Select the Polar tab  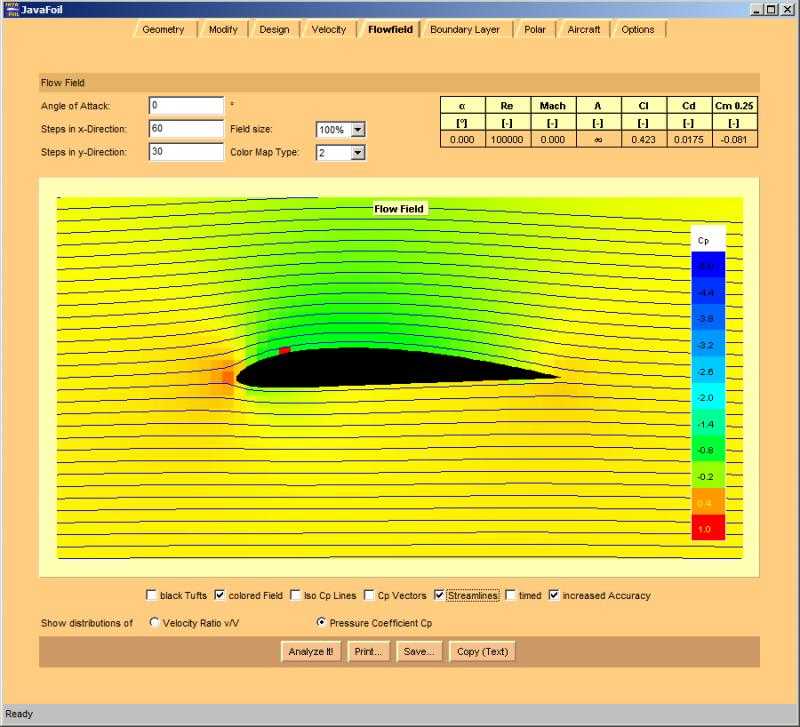coord(535,29)
